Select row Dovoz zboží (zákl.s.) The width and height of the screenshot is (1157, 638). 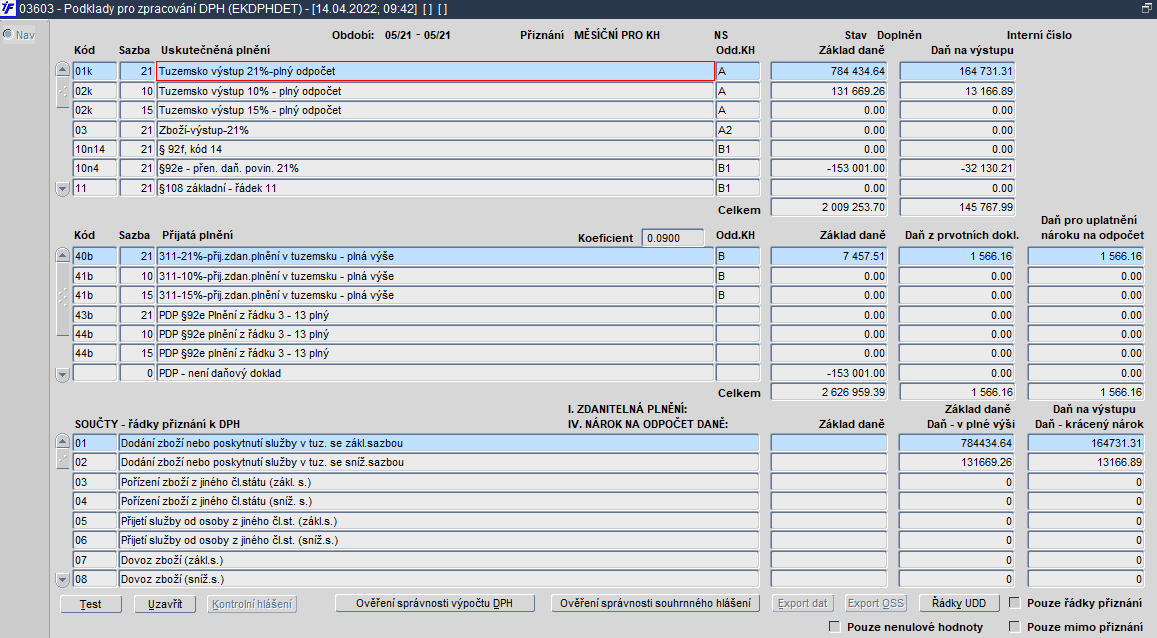point(438,561)
